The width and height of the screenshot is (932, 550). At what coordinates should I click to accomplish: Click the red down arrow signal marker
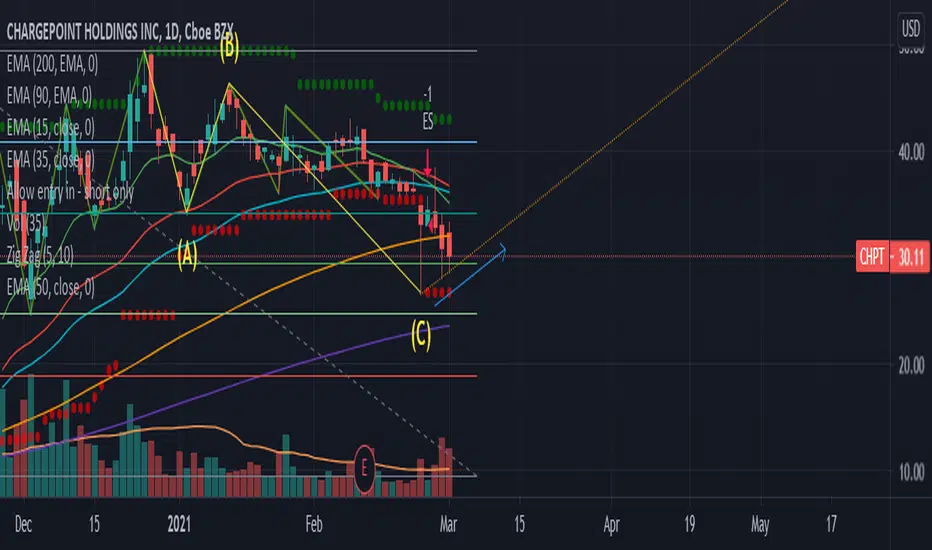427,163
